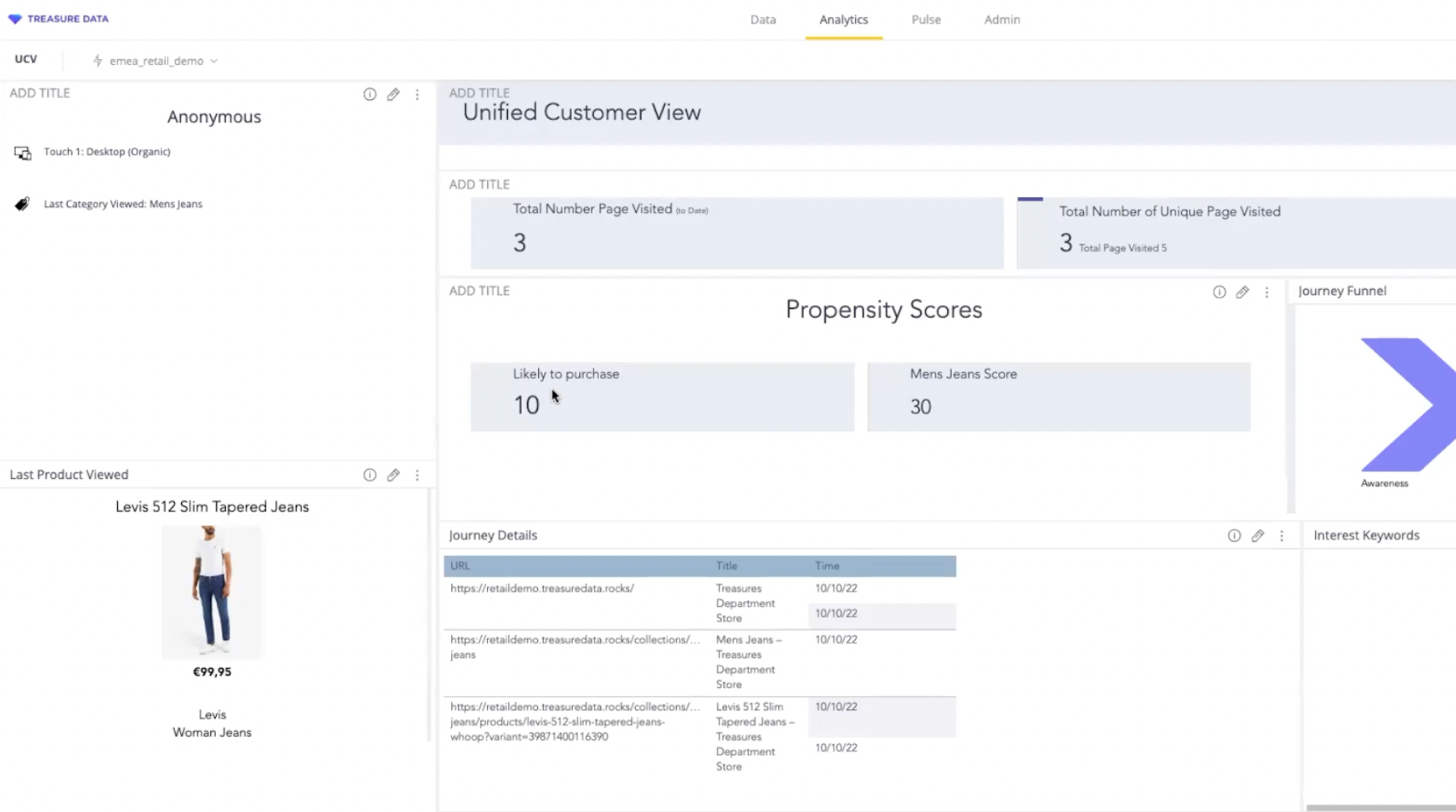Click the Treasures Department Store title cell

pyautogui.click(x=745, y=603)
